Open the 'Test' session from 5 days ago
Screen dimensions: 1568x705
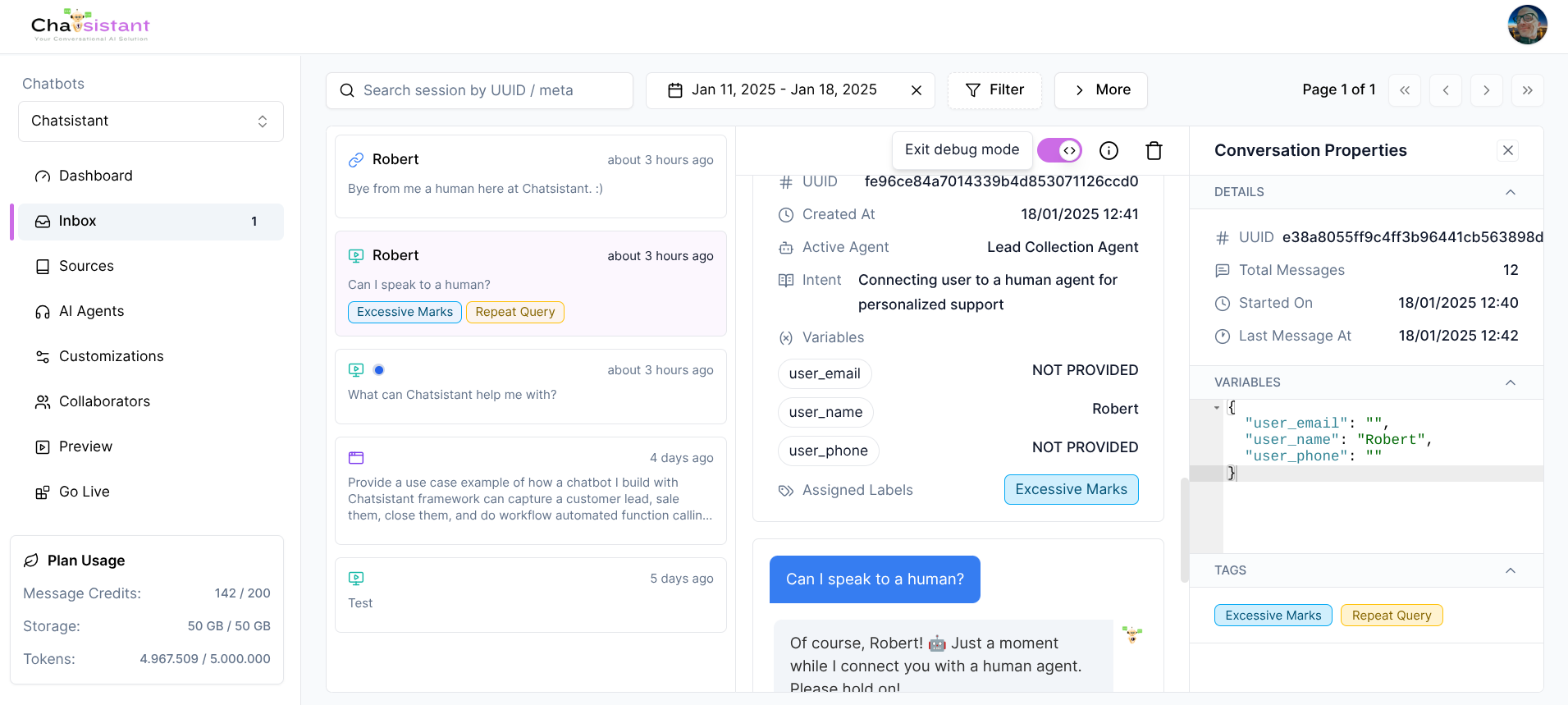531,595
